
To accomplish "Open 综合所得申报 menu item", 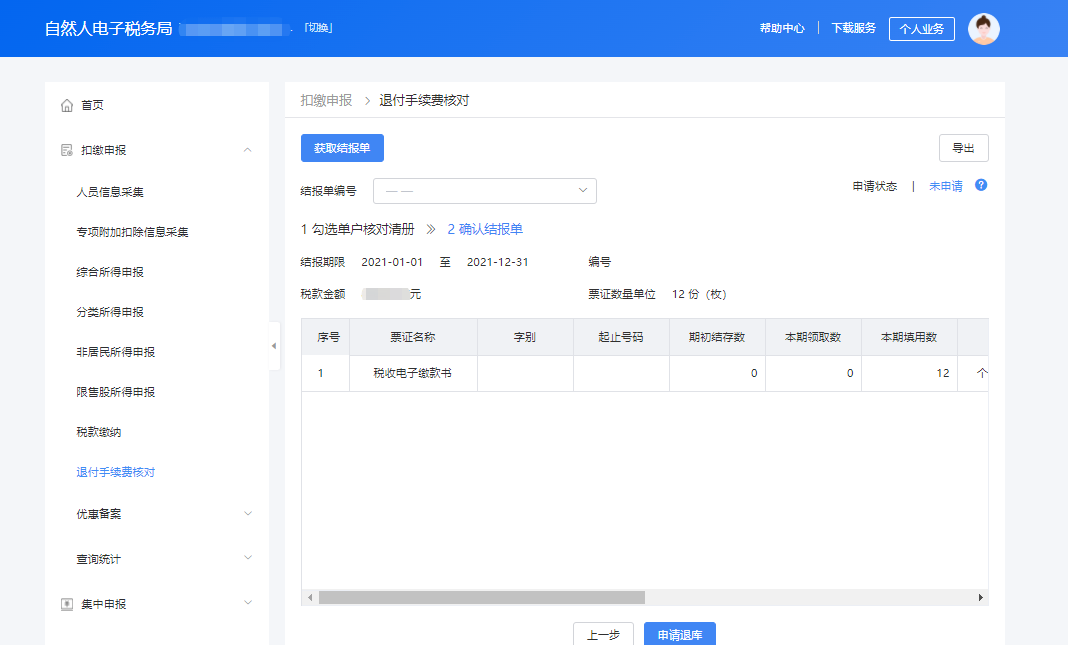I will (x=110, y=272).
